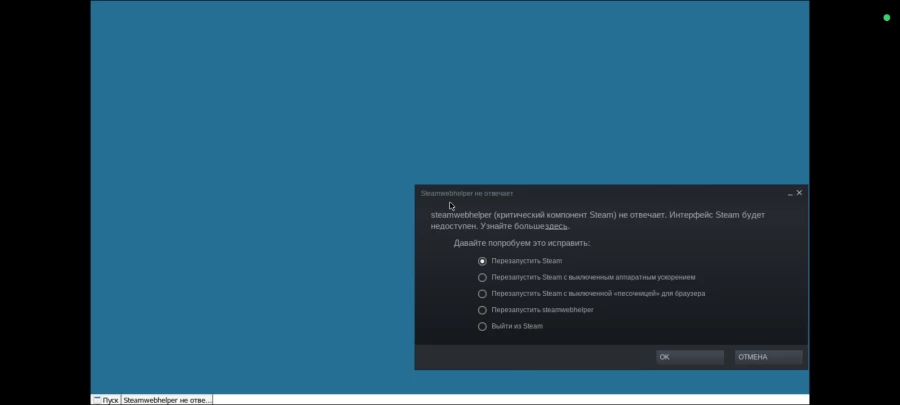Select "Перезапустить steamwebhelper" radio option
This screenshot has height=405, width=900.
[x=482, y=310]
